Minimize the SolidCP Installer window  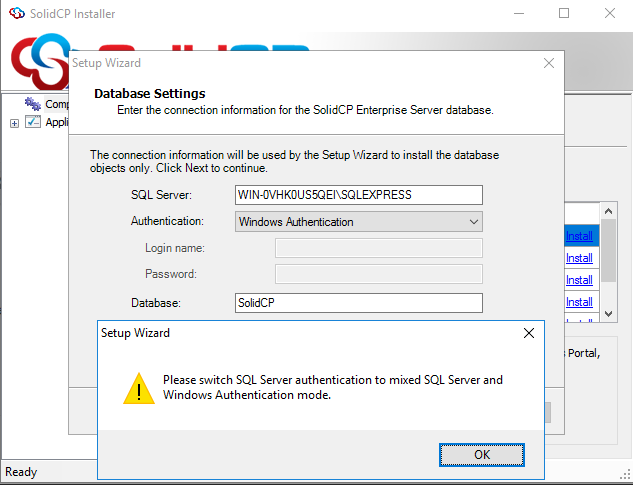coord(519,13)
